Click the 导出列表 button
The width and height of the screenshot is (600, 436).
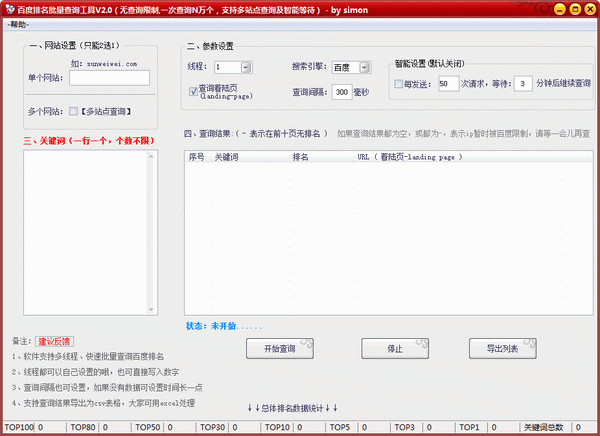click(x=502, y=348)
